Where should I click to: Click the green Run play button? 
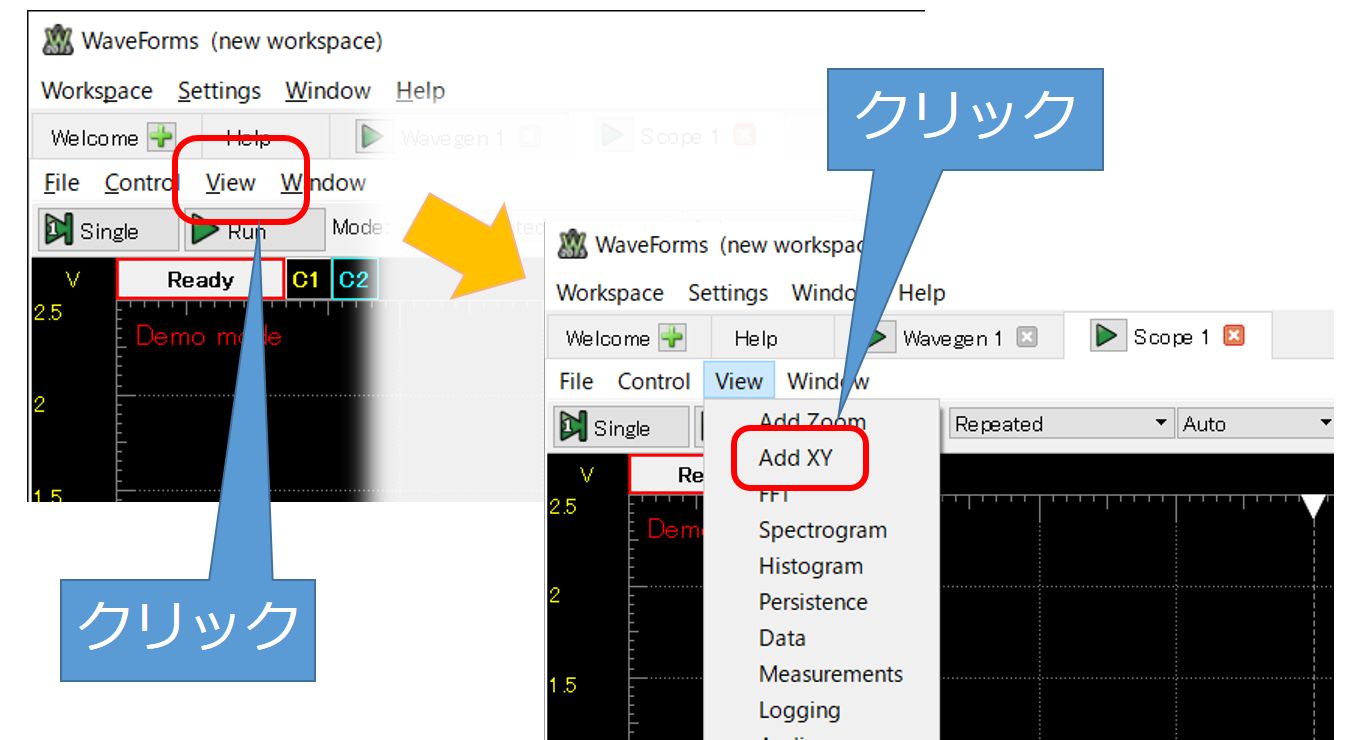point(206,230)
